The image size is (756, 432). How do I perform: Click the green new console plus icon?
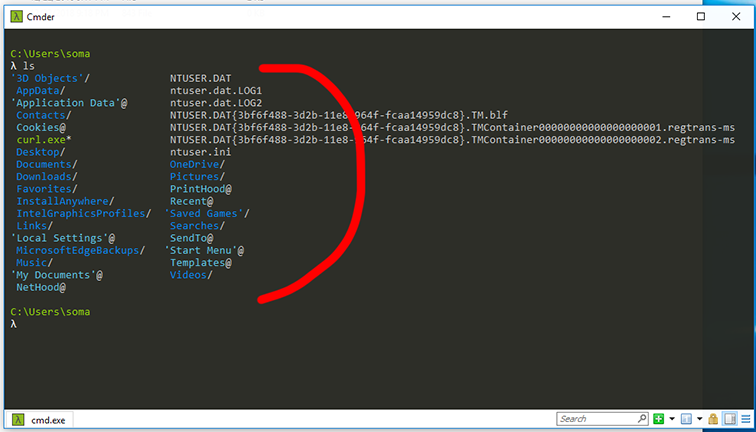(x=658, y=418)
